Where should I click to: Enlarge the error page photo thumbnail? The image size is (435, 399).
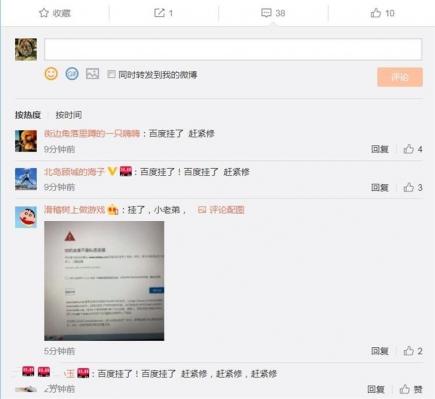pos(104,281)
